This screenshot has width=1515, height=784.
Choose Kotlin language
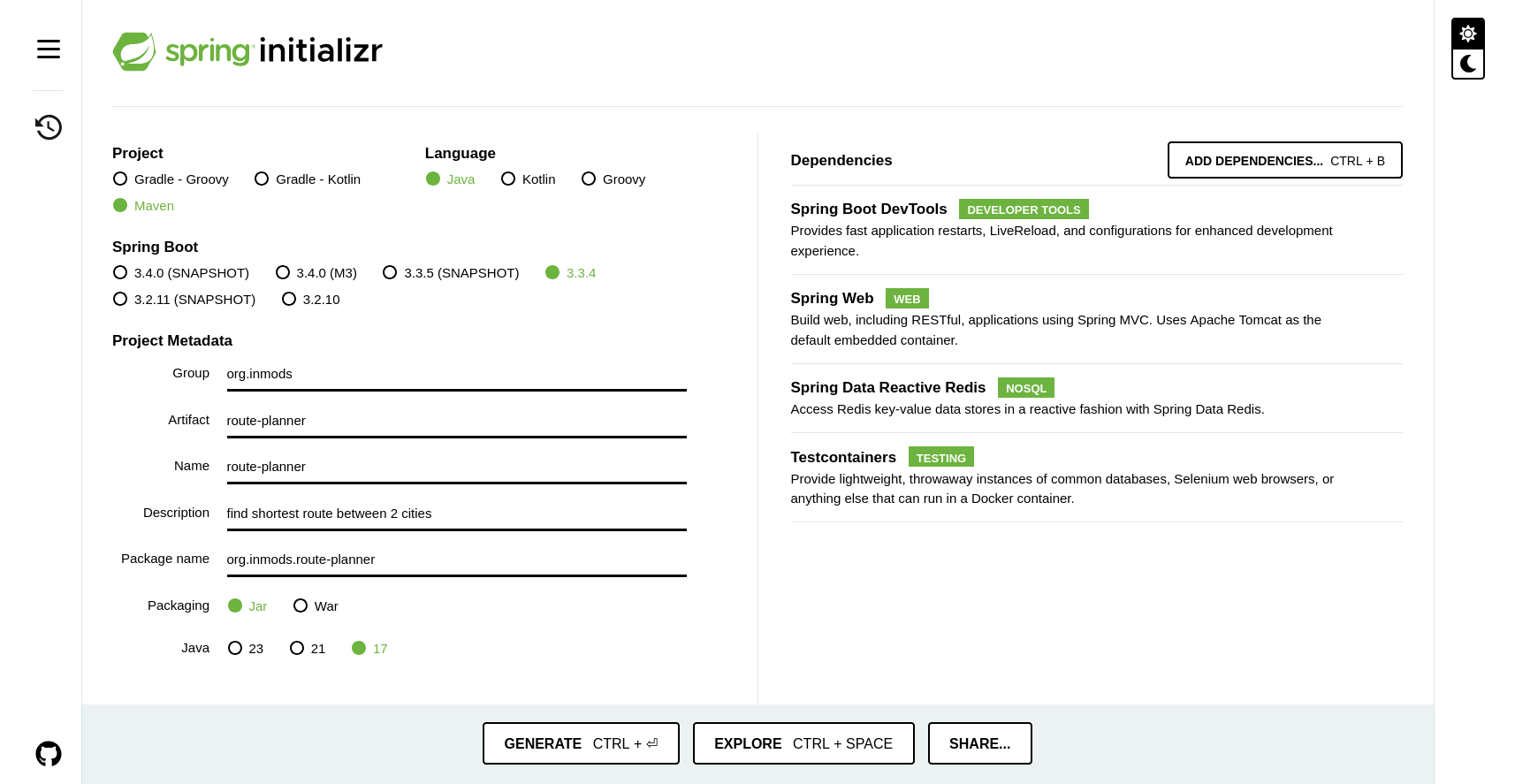click(x=528, y=179)
